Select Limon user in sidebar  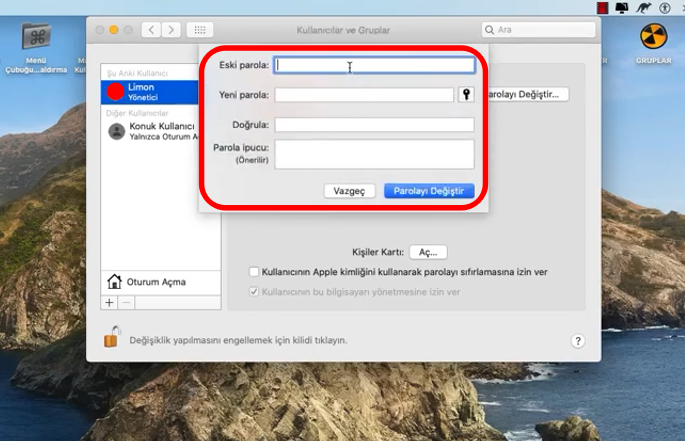(158, 92)
